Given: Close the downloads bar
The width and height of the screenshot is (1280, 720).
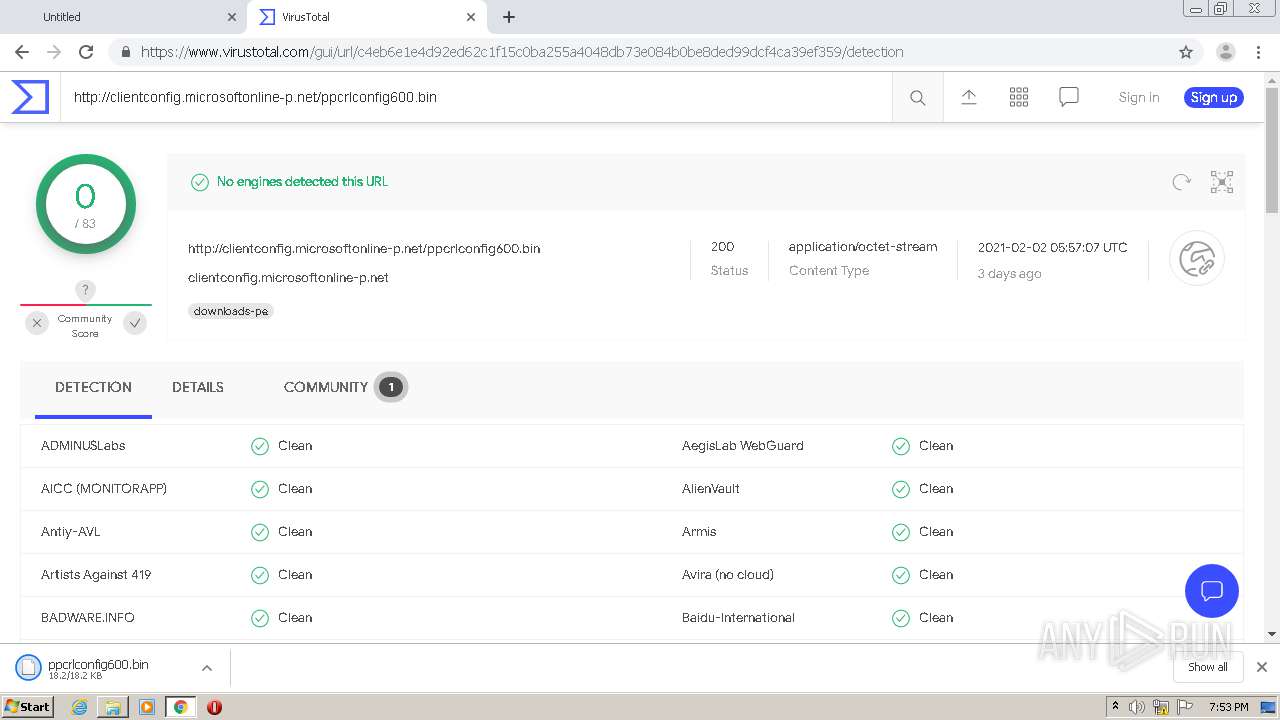Looking at the screenshot, I should click(x=1262, y=667).
